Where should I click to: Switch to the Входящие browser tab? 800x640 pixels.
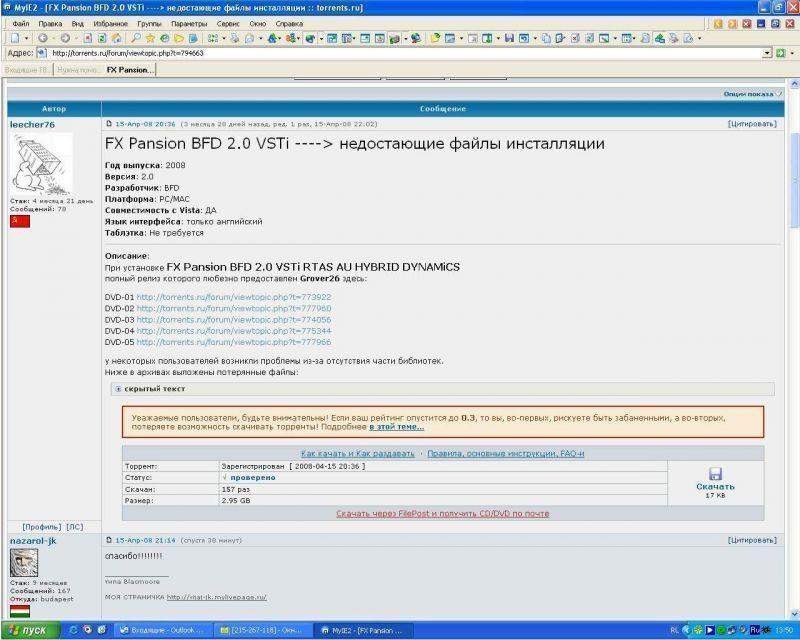(x=27, y=70)
